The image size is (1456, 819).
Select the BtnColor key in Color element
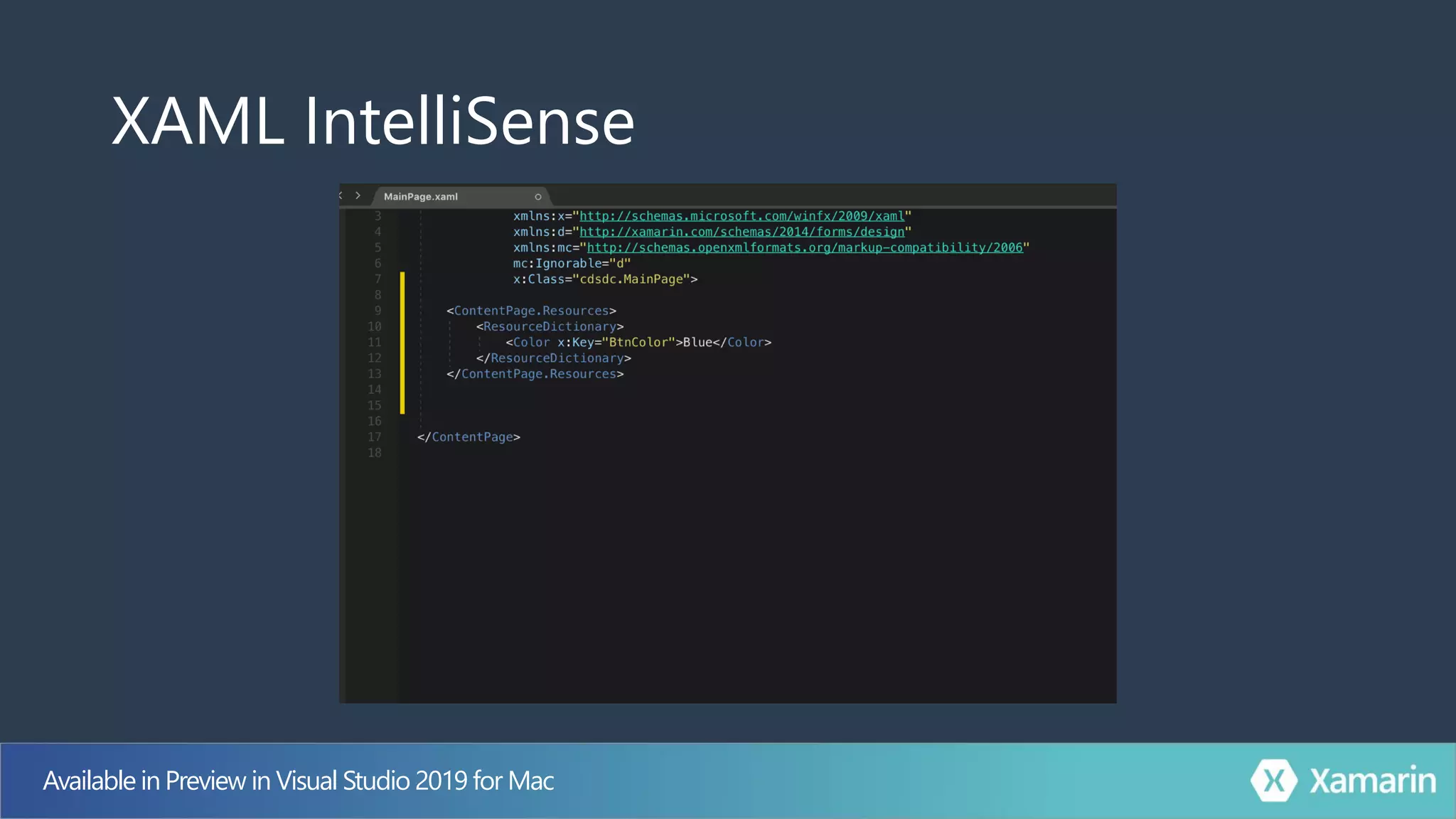click(638, 343)
